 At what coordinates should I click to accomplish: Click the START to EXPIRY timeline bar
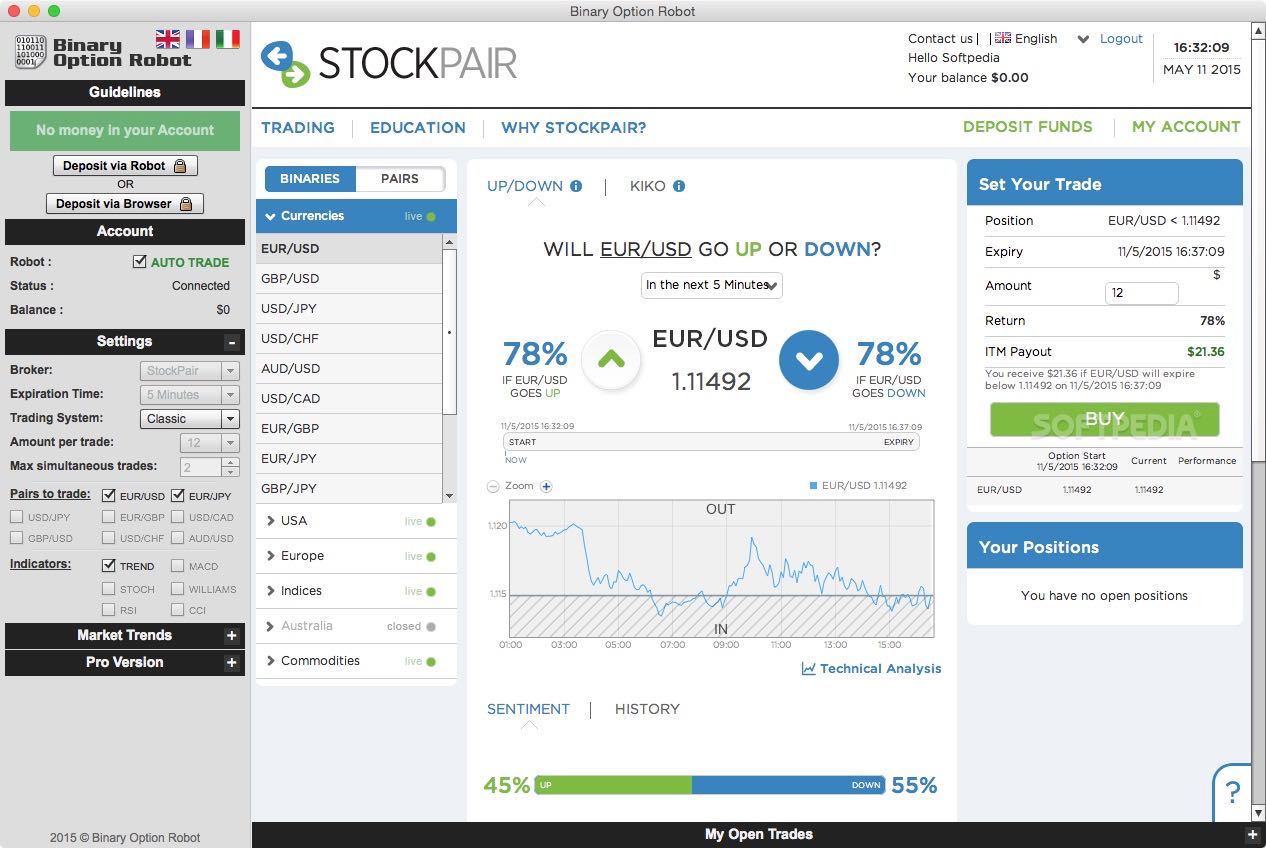tap(711, 441)
